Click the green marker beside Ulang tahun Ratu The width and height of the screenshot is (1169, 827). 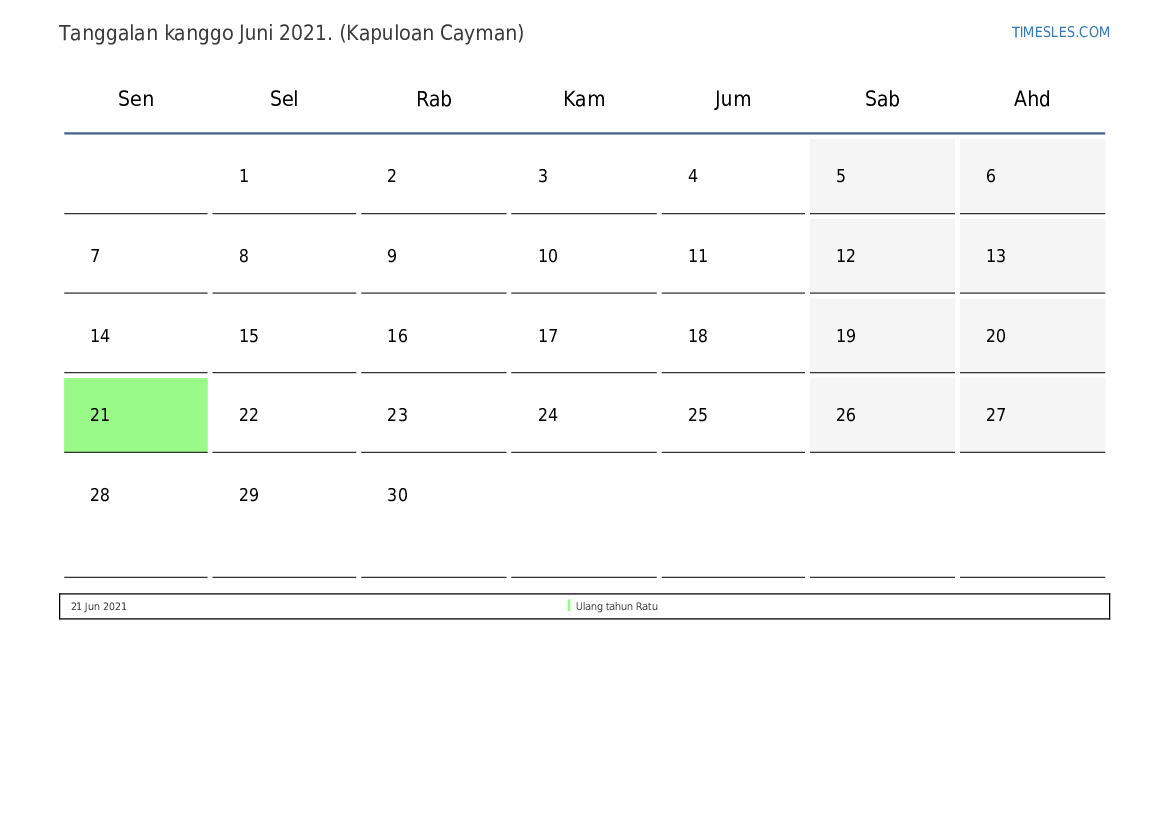569,606
